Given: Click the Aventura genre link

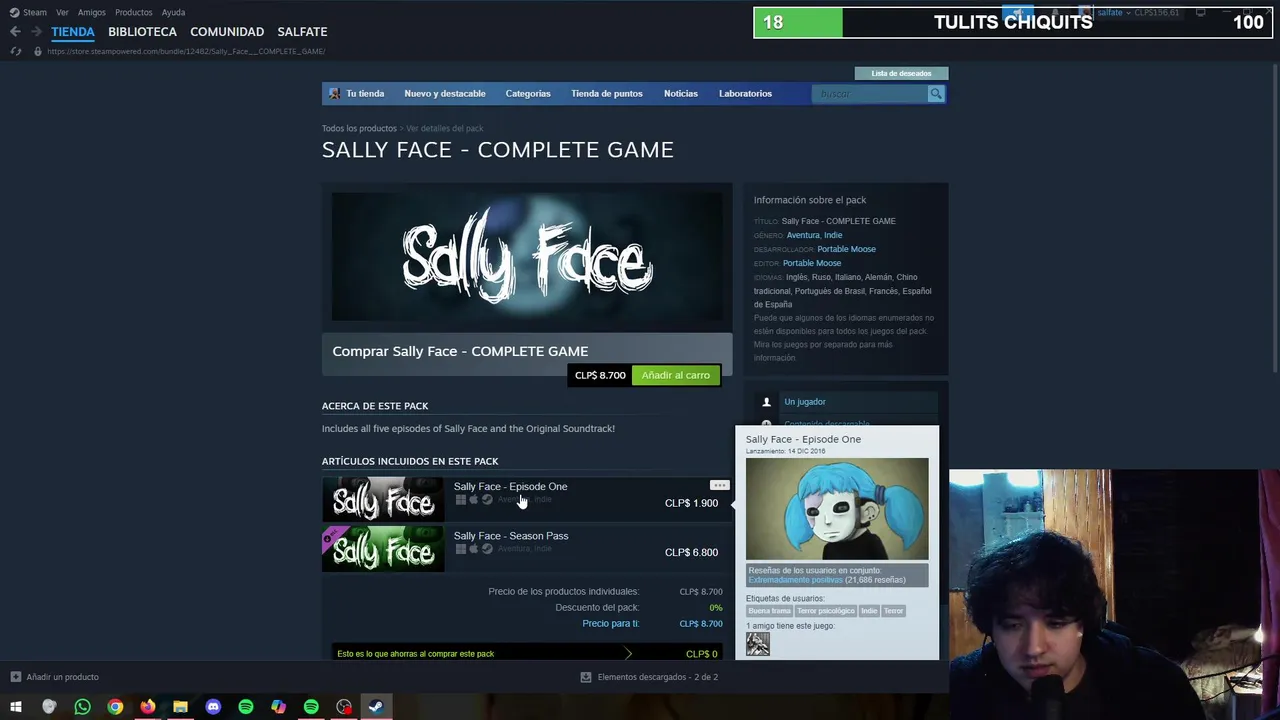Looking at the screenshot, I should 803,235.
